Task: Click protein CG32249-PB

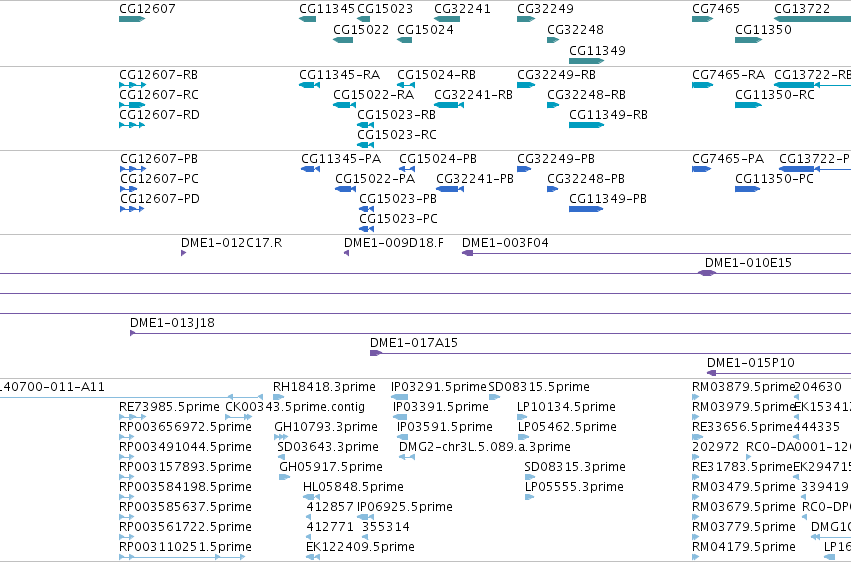Action: (524, 169)
